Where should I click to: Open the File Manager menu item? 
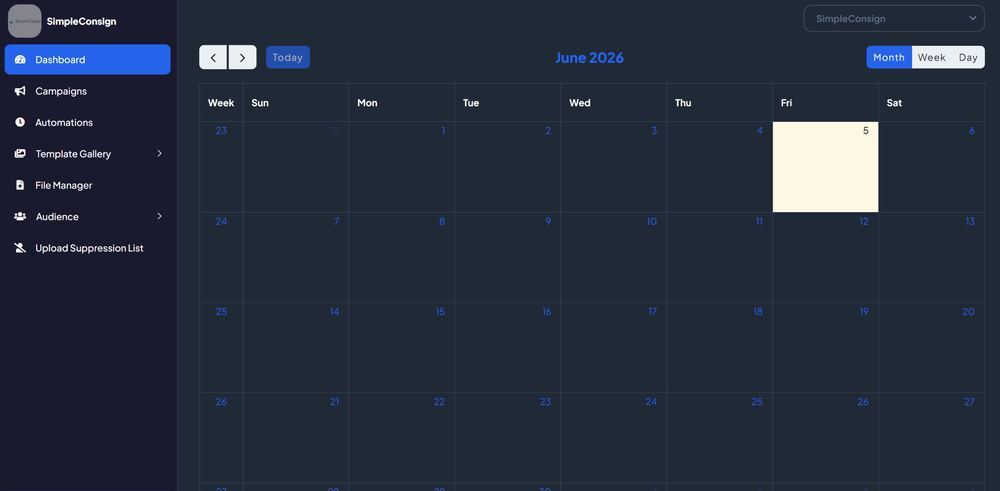[87, 185]
